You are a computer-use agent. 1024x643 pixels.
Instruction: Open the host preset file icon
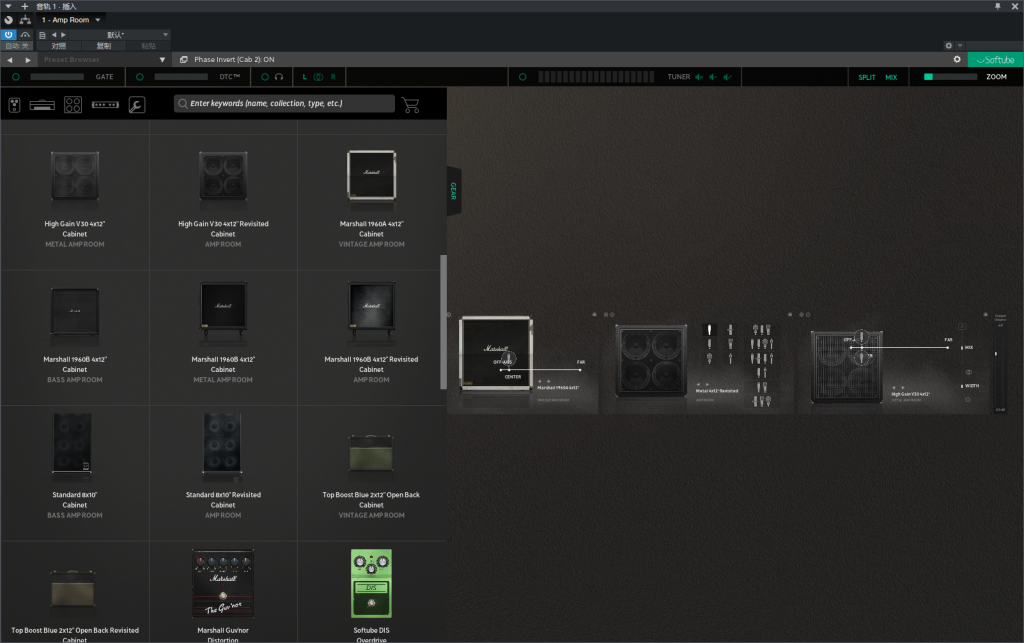click(42, 35)
